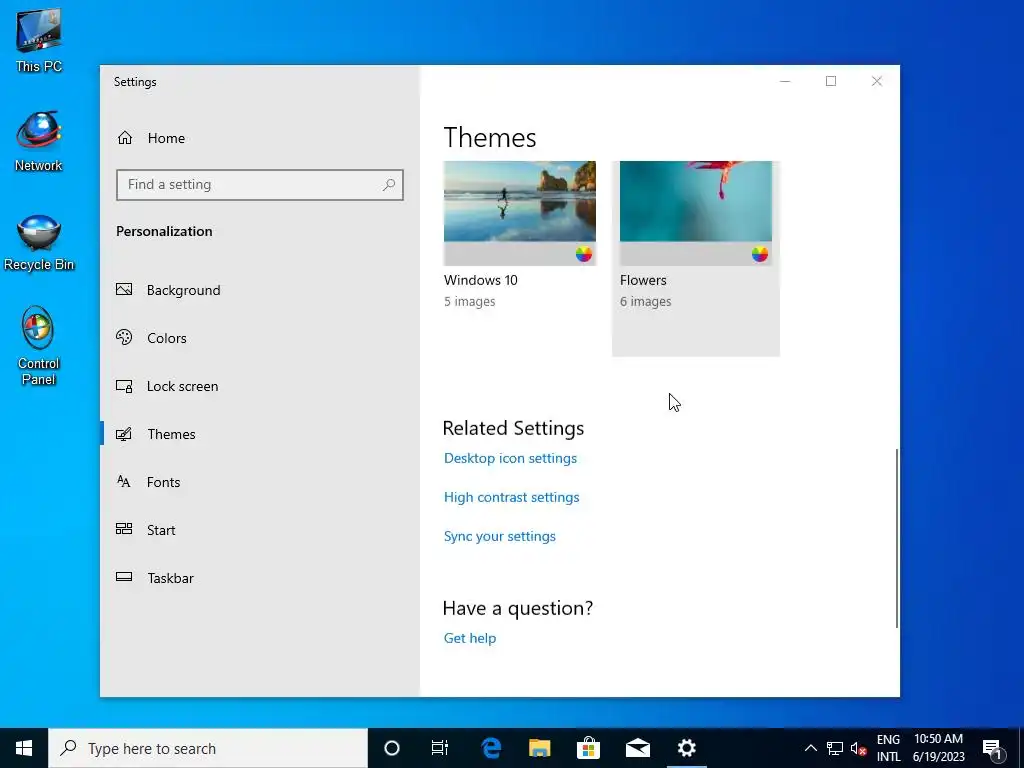Select Network desktop icon
The height and width of the screenshot is (768, 1024).
(x=39, y=142)
